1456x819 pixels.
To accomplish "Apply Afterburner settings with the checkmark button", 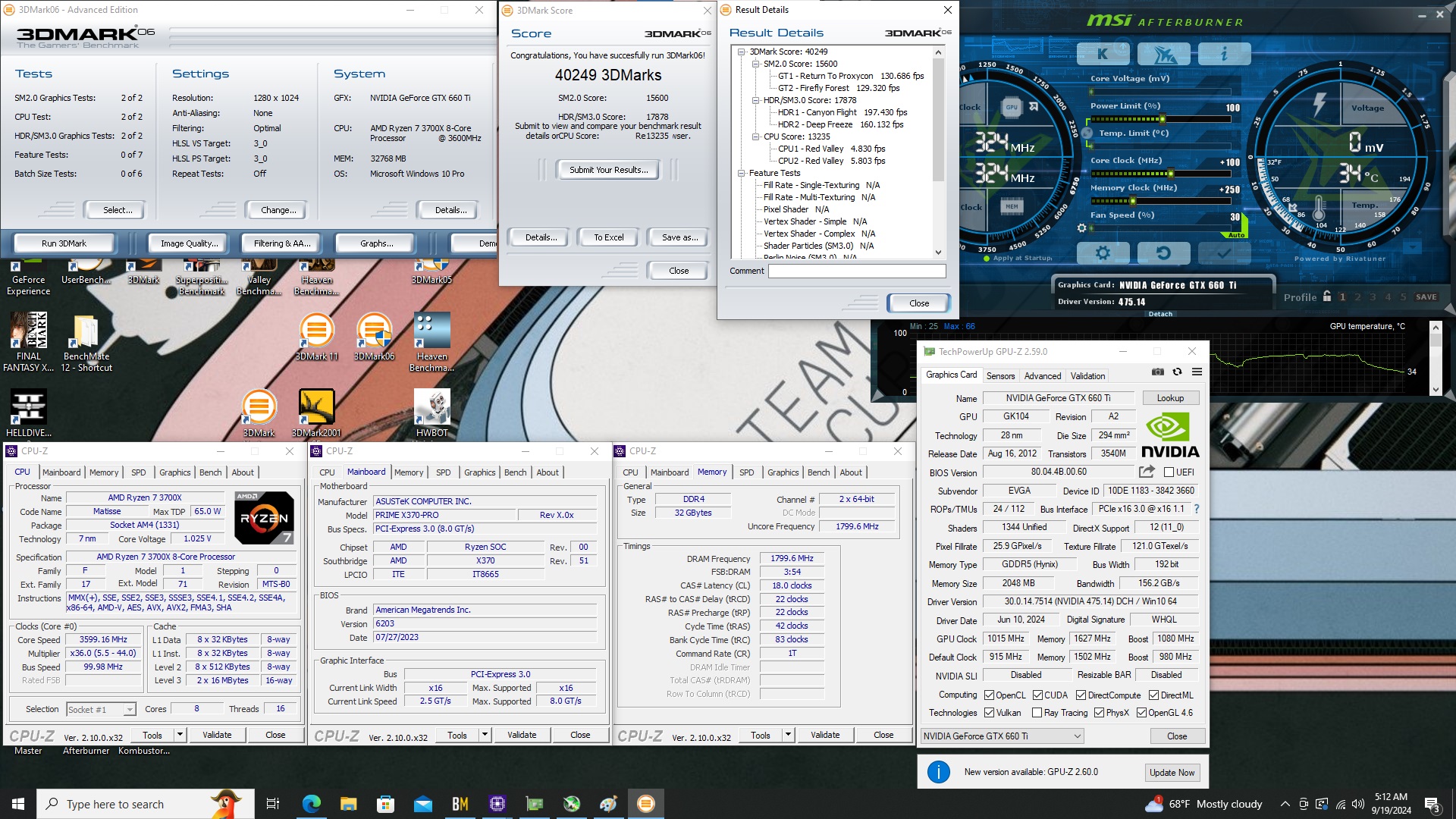I will click(x=1224, y=253).
